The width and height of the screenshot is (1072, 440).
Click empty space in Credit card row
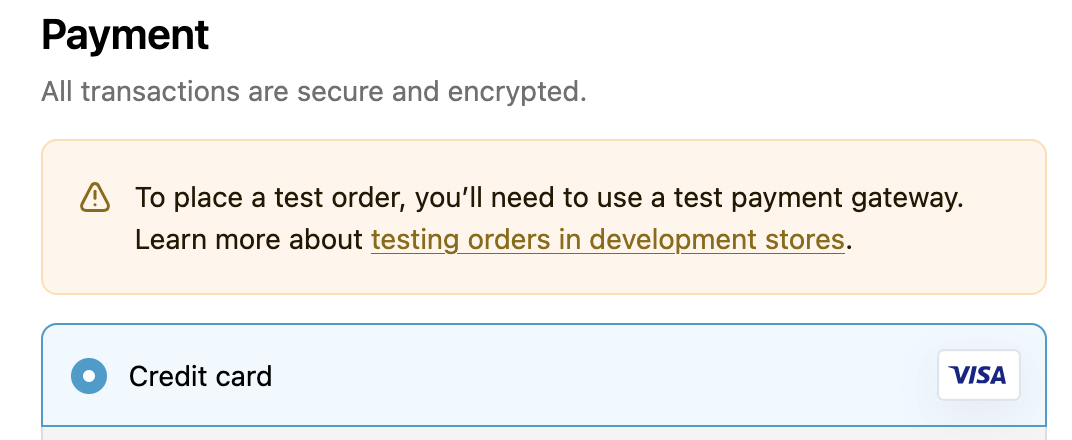(600, 376)
